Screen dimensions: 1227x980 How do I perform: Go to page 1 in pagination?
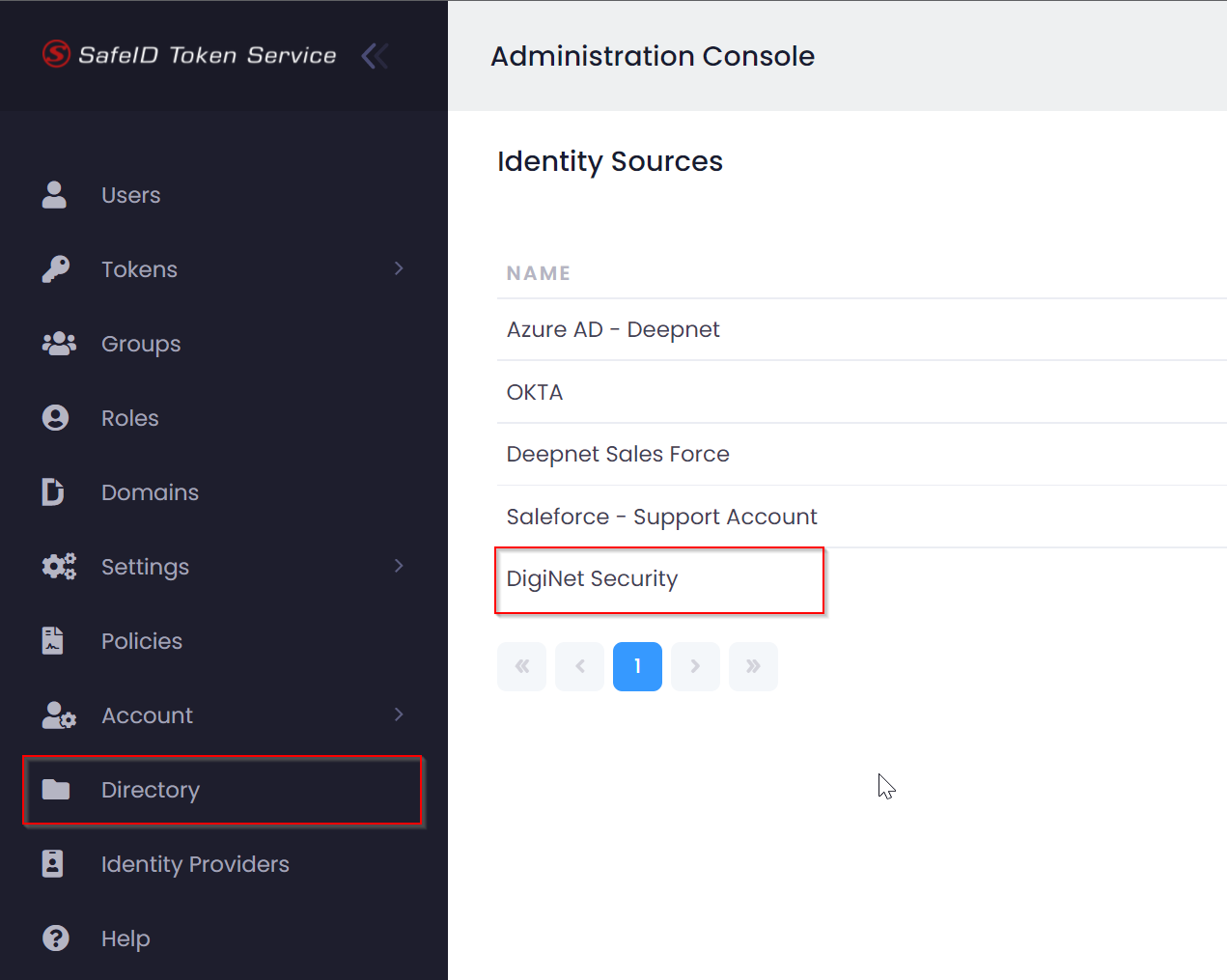point(637,666)
